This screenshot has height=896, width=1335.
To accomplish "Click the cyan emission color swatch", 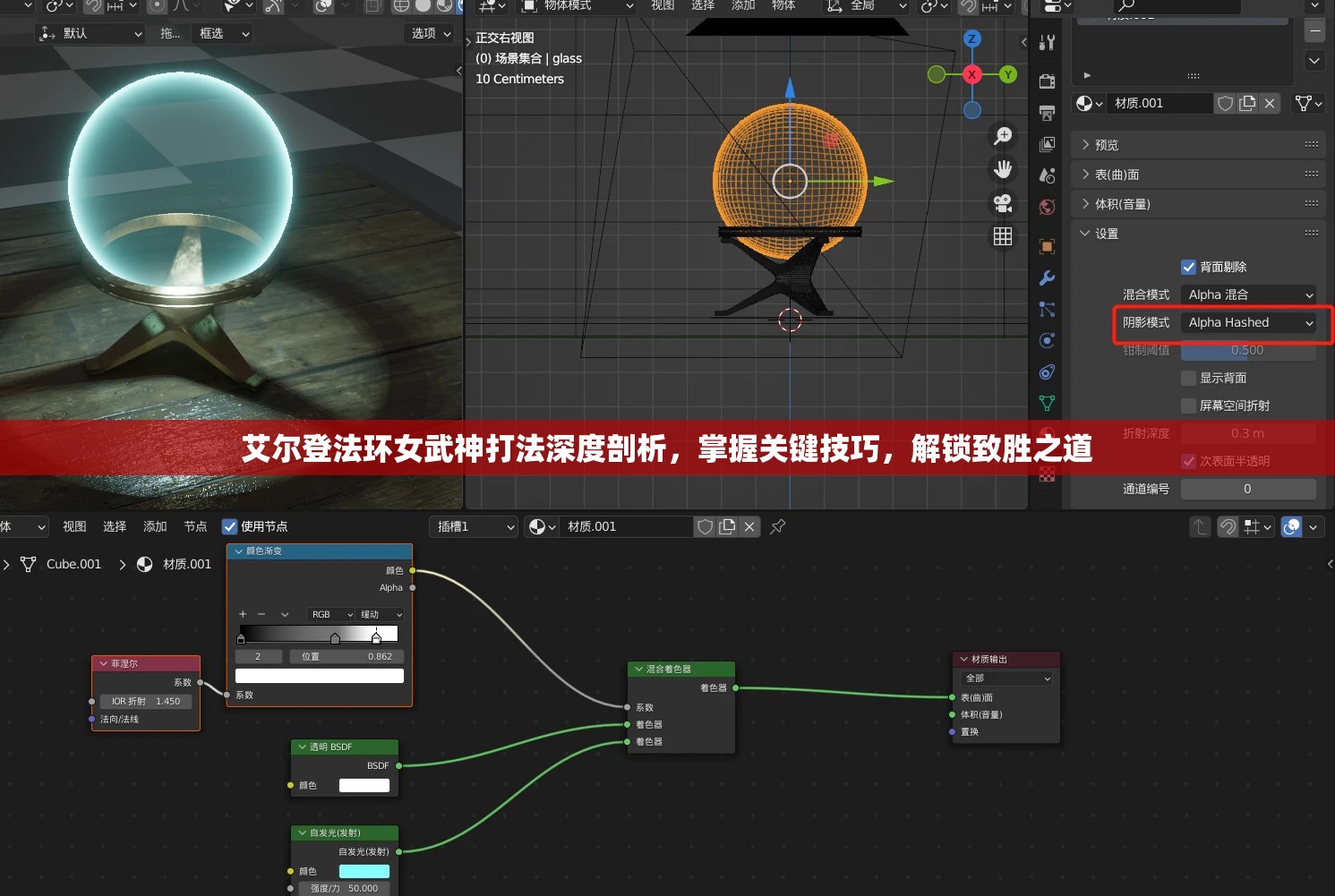I will (x=364, y=871).
